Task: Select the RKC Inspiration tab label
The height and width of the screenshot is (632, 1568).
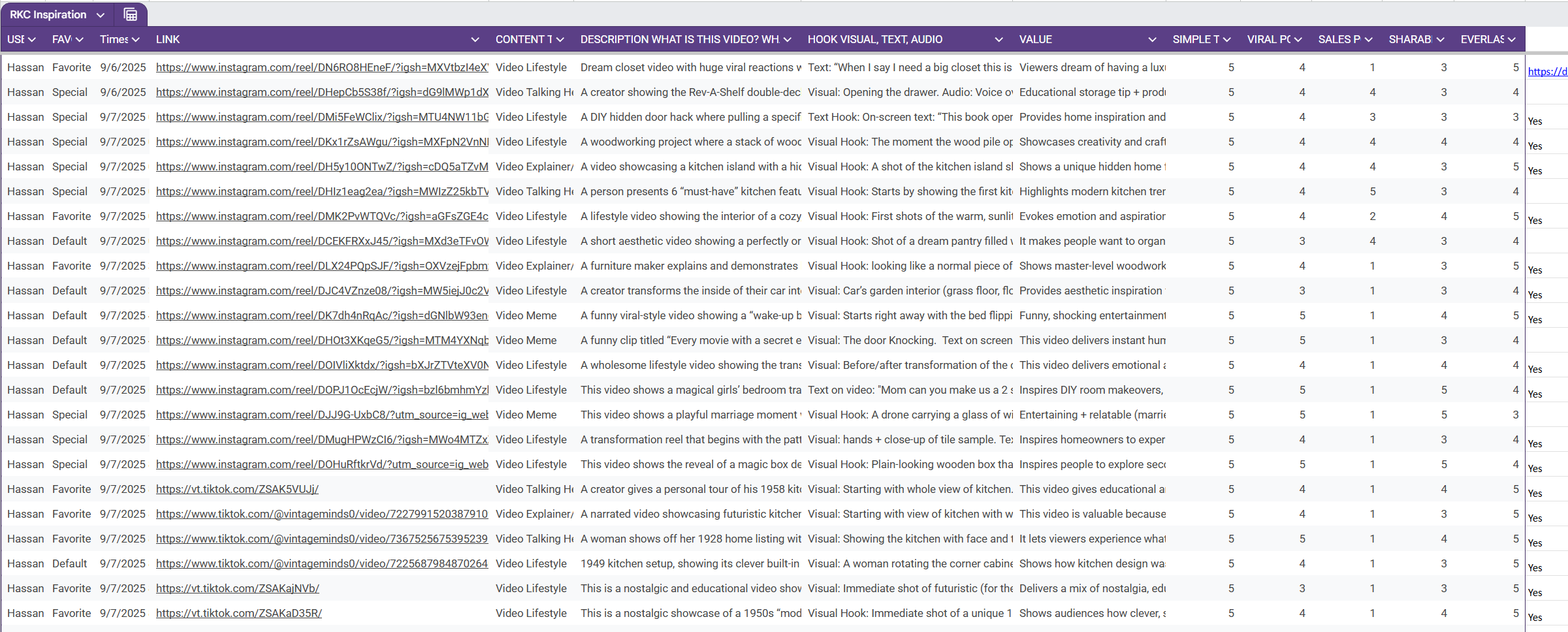Action: (x=48, y=14)
